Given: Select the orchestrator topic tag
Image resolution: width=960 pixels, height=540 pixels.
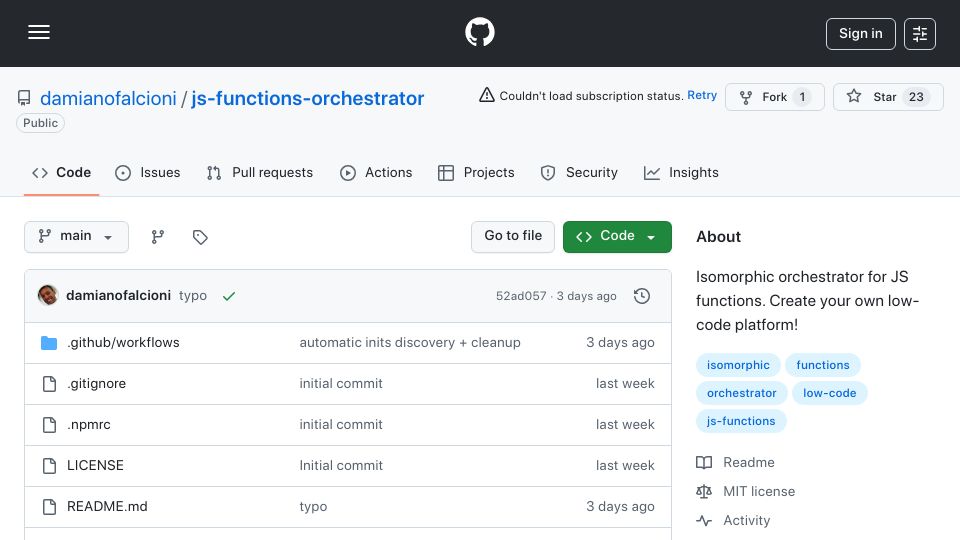Looking at the screenshot, I should 741,393.
